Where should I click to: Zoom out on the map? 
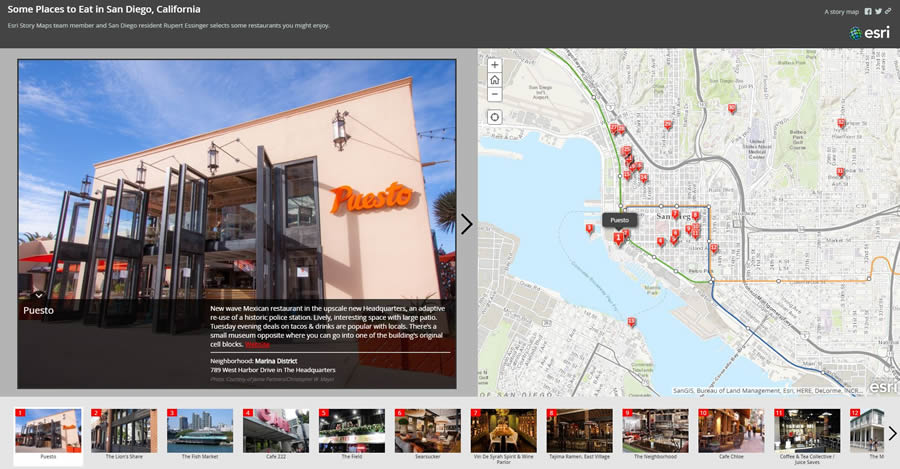click(494, 95)
